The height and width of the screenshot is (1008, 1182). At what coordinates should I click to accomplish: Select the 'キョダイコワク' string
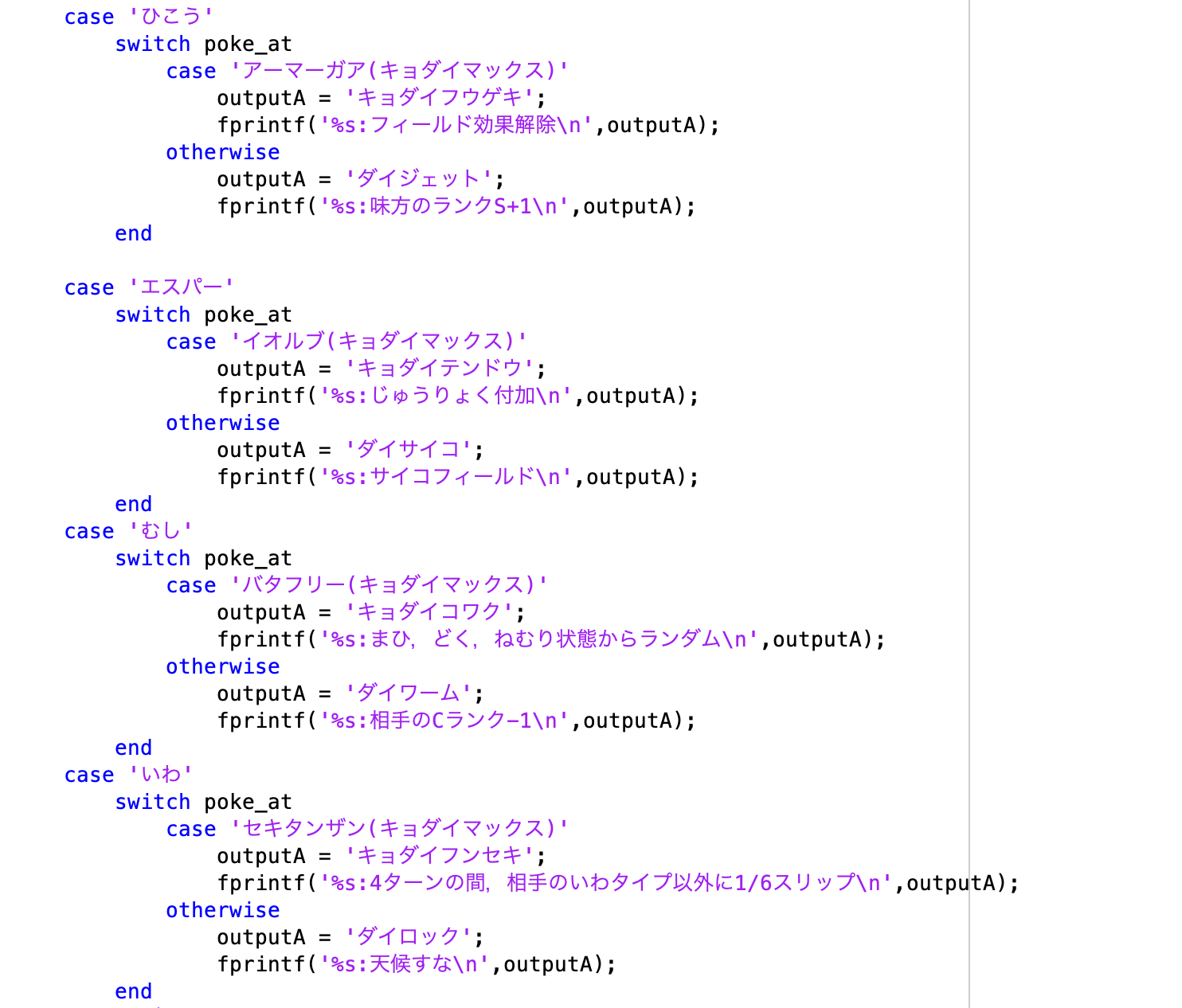click(429, 612)
